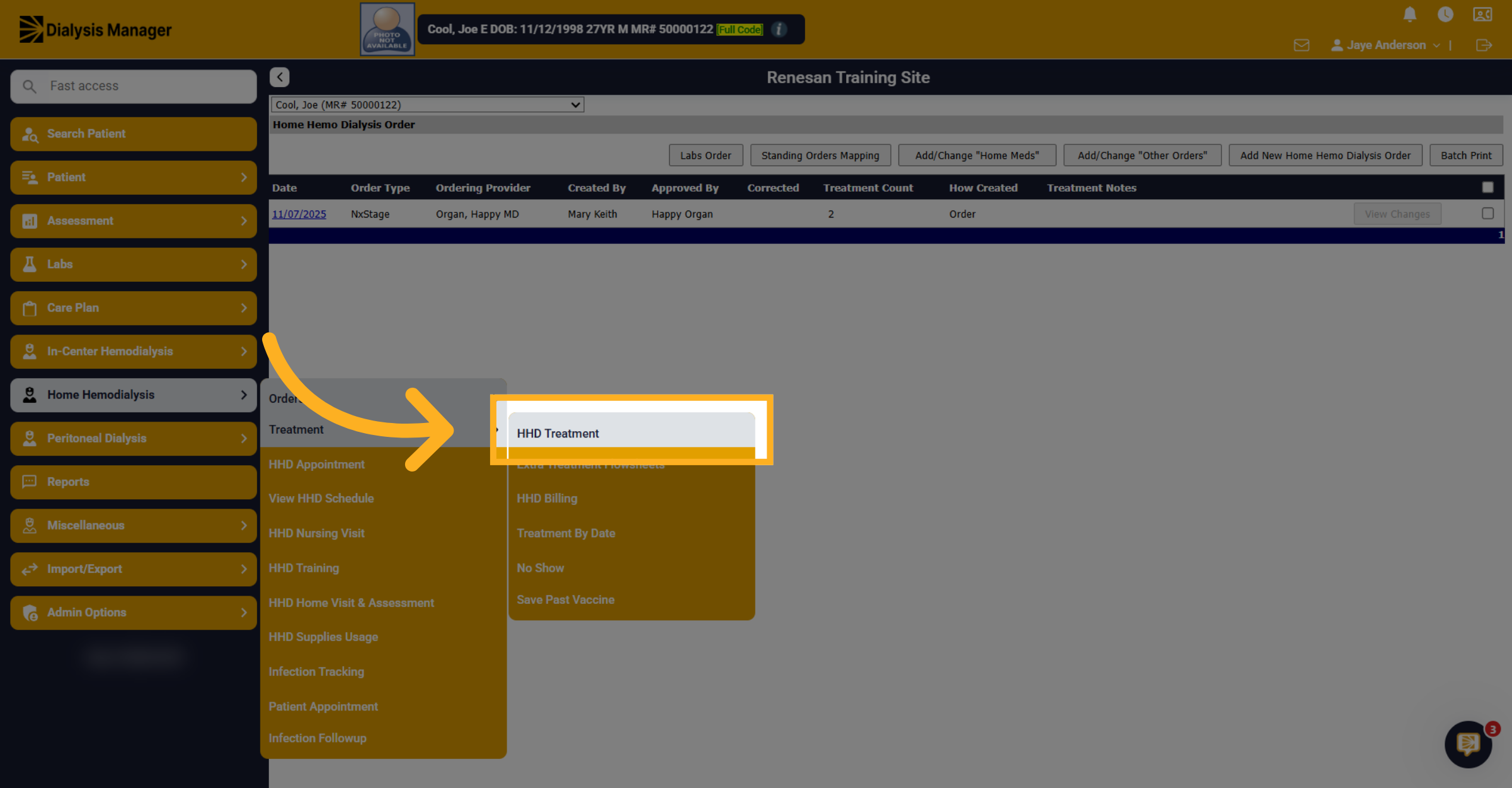The height and width of the screenshot is (788, 1512).
Task: Click the Dialysis Manager logo
Action: [x=95, y=30]
